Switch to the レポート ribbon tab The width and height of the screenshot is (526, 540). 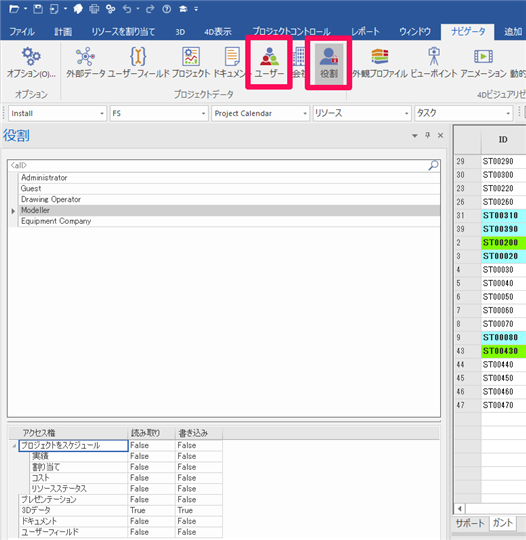365,32
